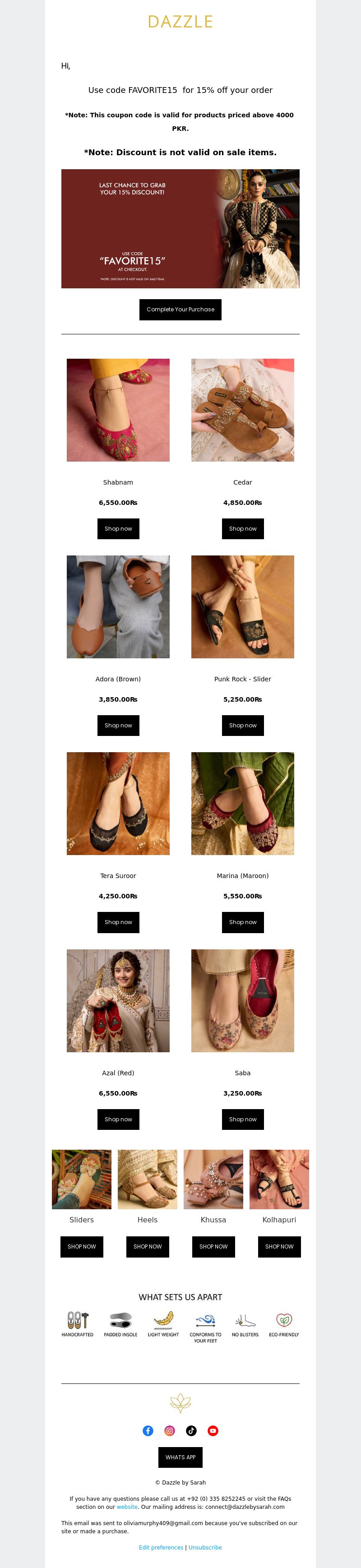Click the WHATS APP button
The image size is (361, 1568).
(x=180, y=1457)
